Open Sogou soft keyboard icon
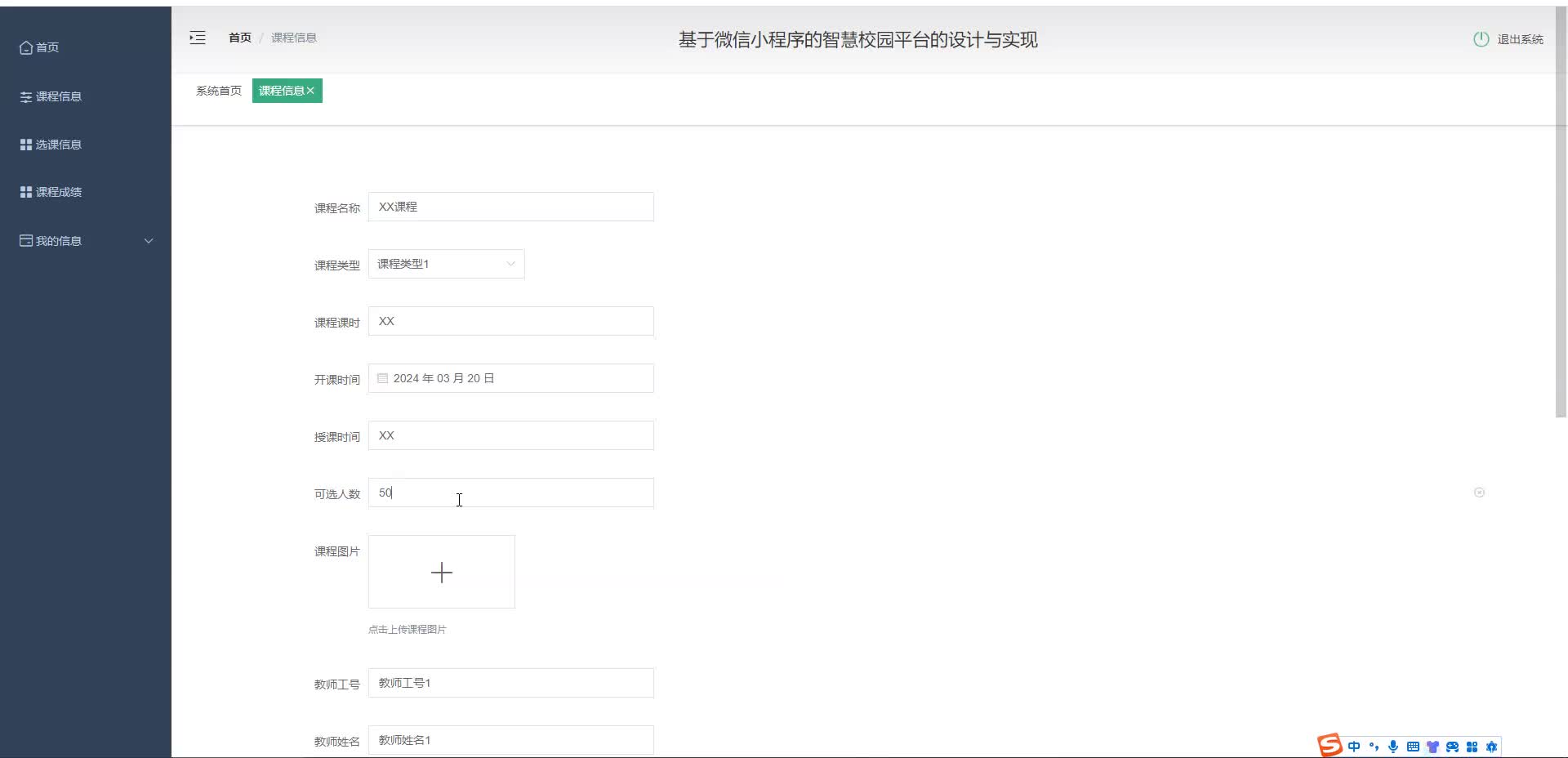Screen dimensions: 1568x758 pos(1413,747)
